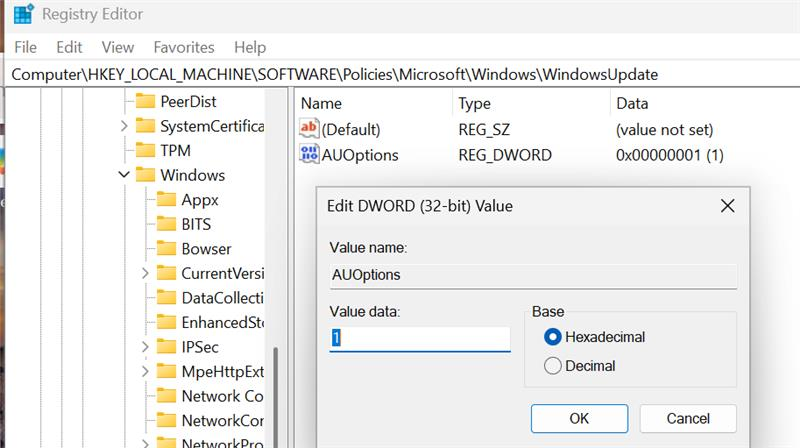Close the Edit DWORD dialog with X
This screenshot has height=448, width=800.
[728, 206]
